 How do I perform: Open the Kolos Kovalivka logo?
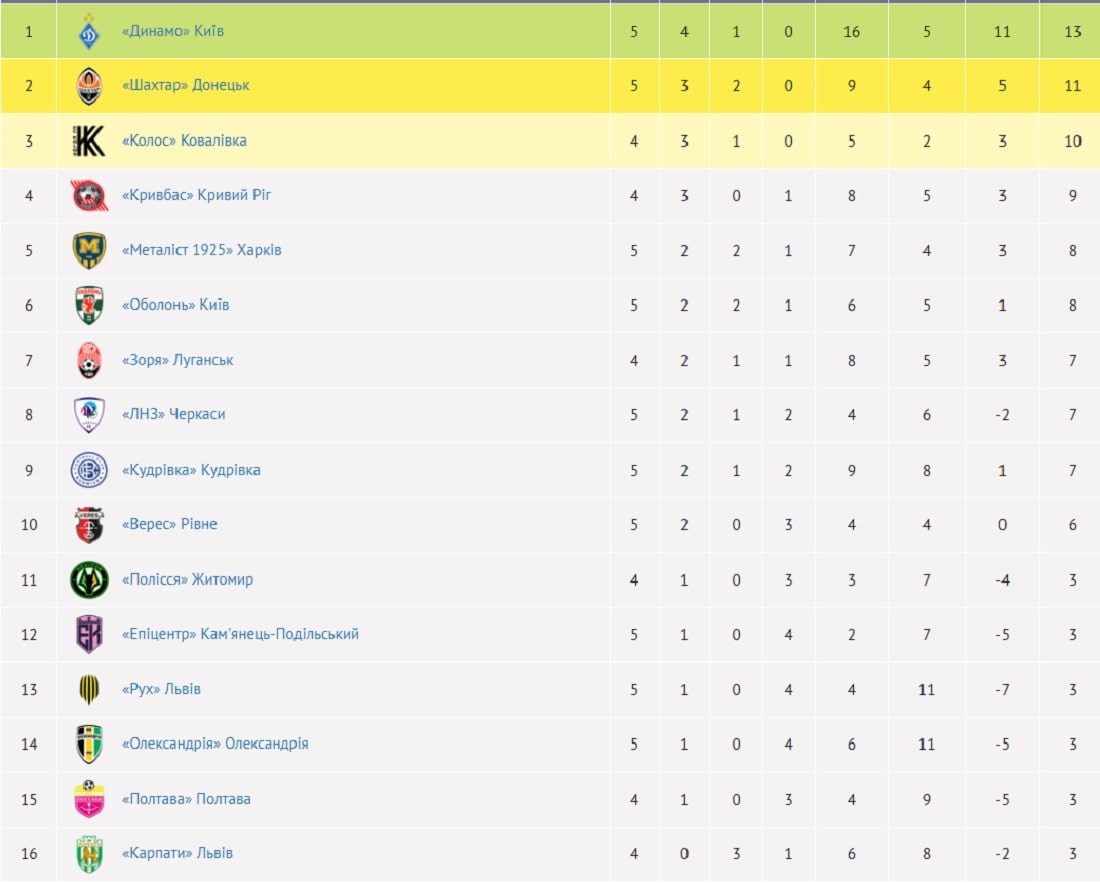[89, 141]
